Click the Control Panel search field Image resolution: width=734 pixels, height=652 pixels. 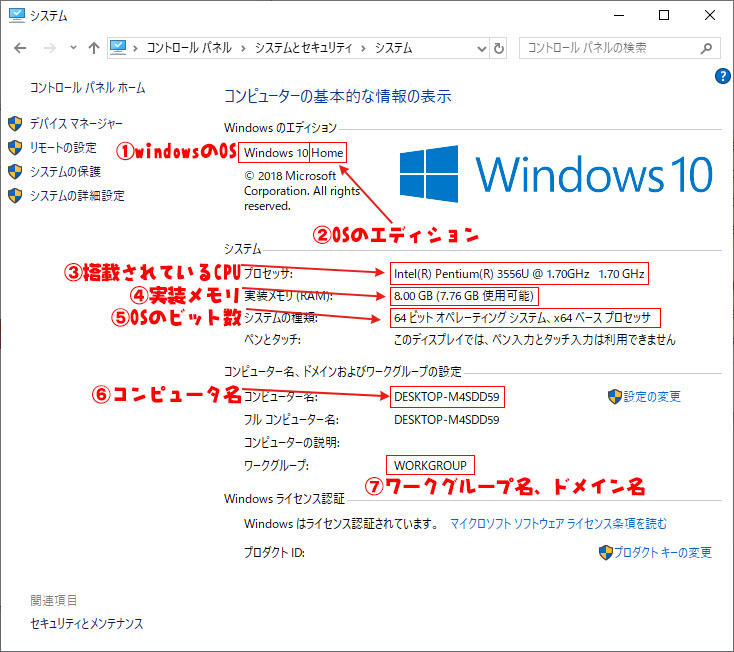[x=619, y=48]
